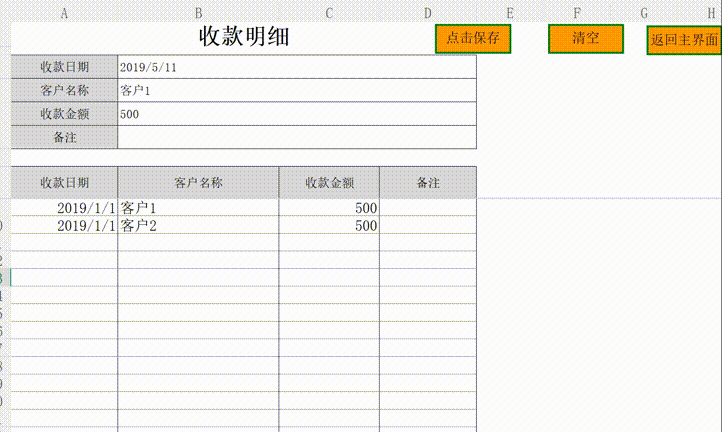Image resolution: width=722 pixels, height=432 pixels.
Task: Select the 客户2 cell in the table
Action: click(198, 225)
